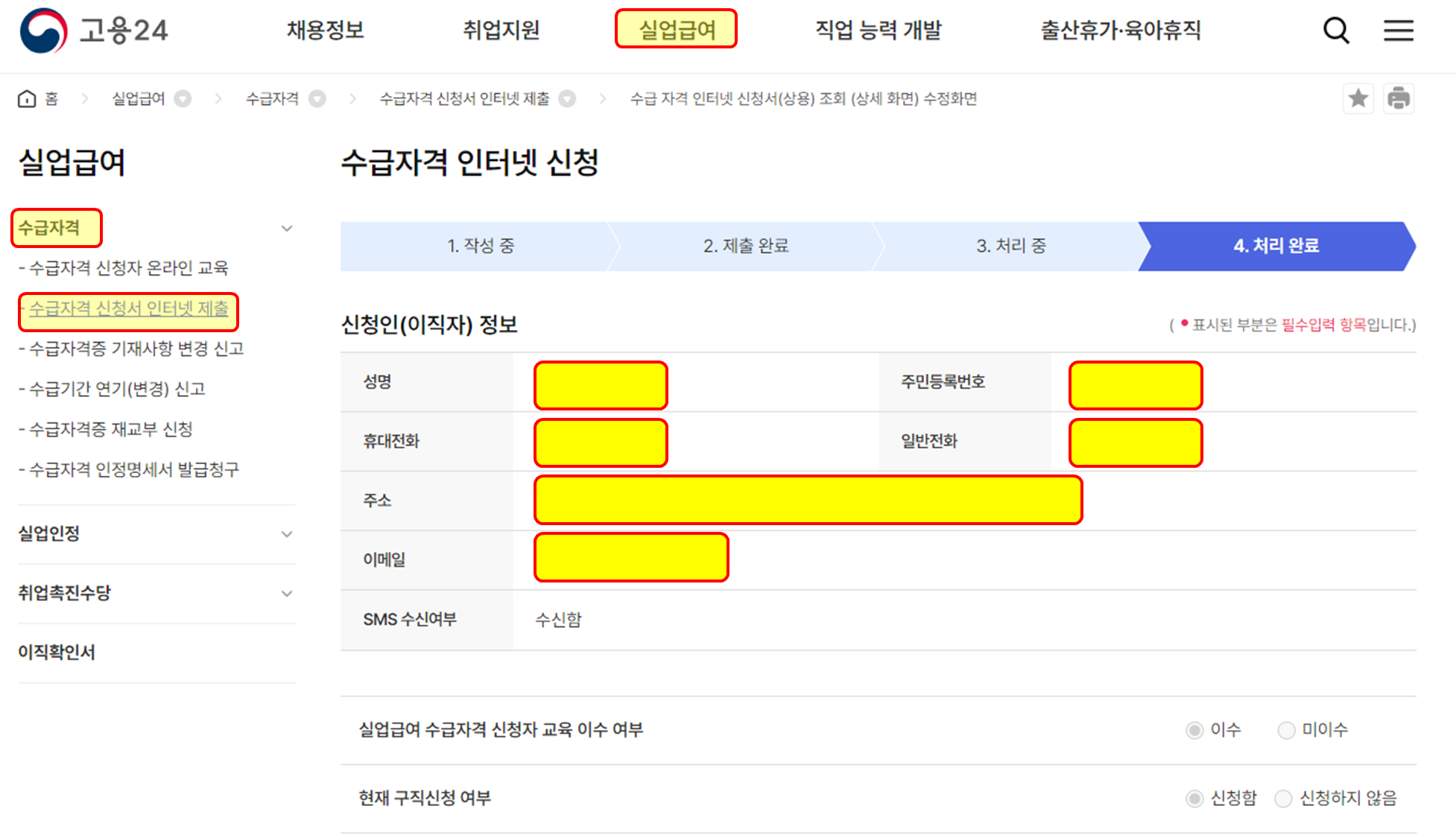Click the 이메일 input field
This screenshot has height=838, width=1456.
(630, 557)
